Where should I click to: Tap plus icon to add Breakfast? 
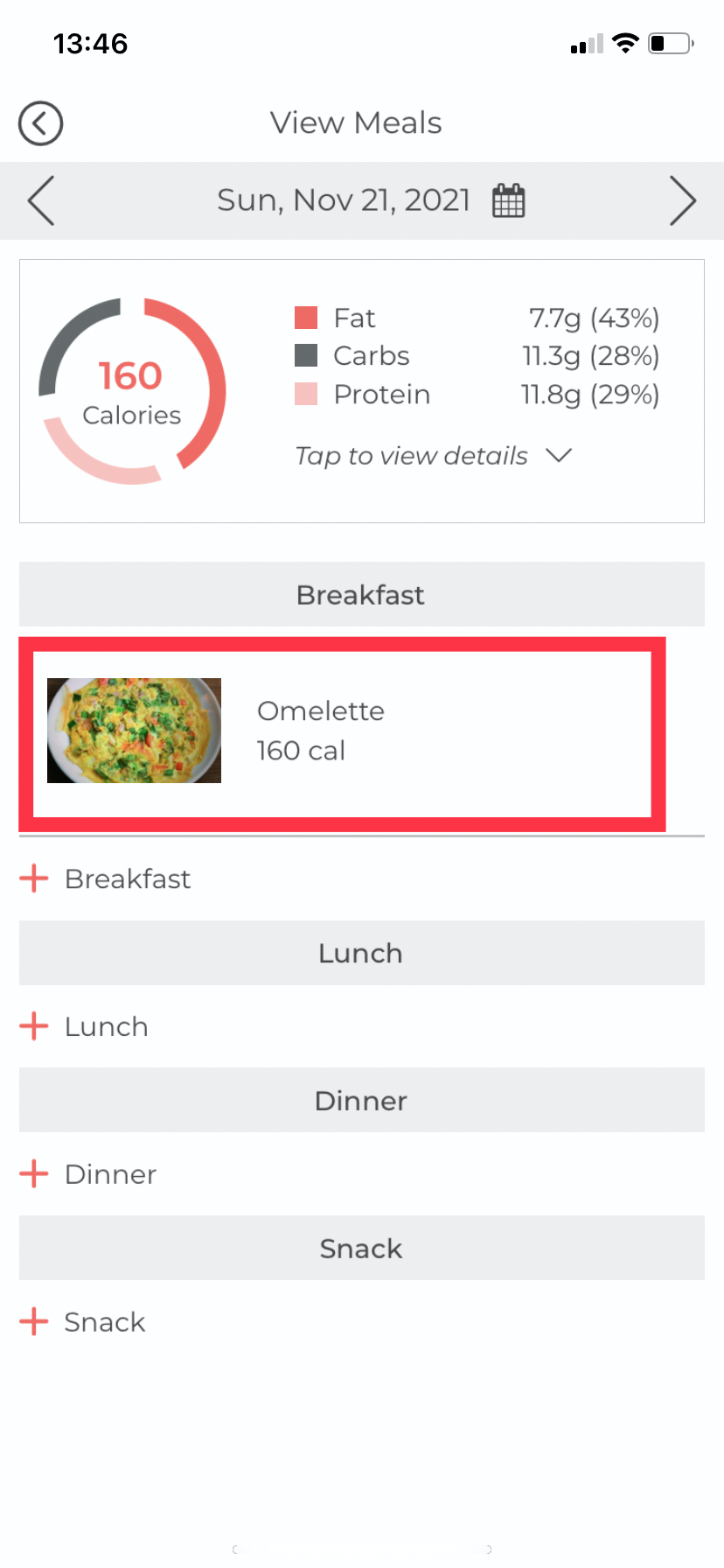tap(34, 878)
